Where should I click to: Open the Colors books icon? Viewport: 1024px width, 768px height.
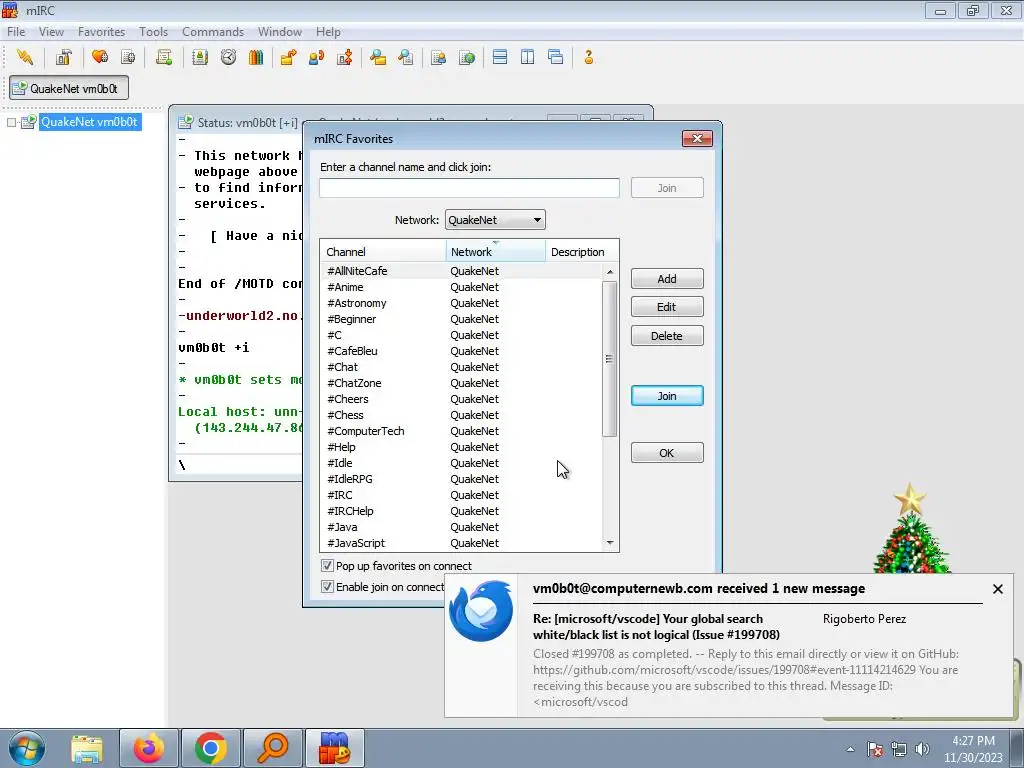click(x=256, y=57)
